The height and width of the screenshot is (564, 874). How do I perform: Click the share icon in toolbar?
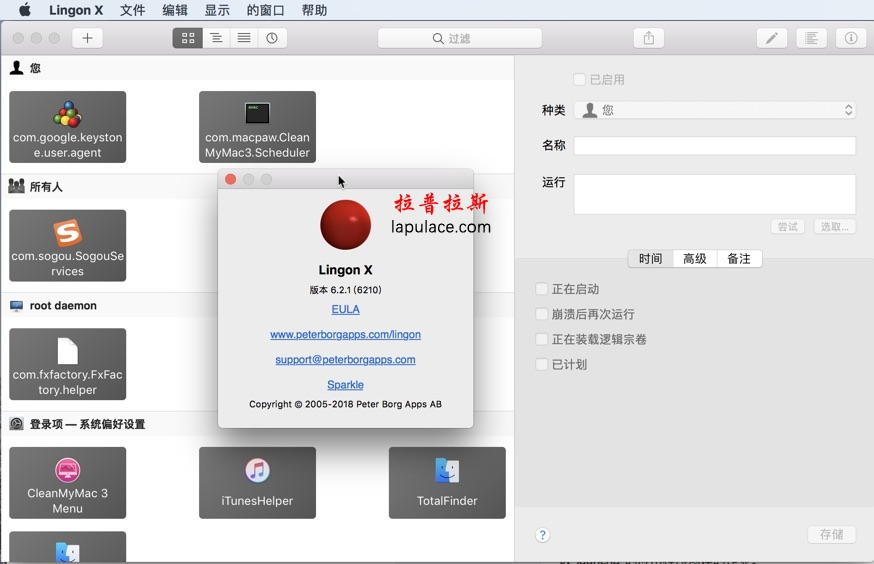648,38
